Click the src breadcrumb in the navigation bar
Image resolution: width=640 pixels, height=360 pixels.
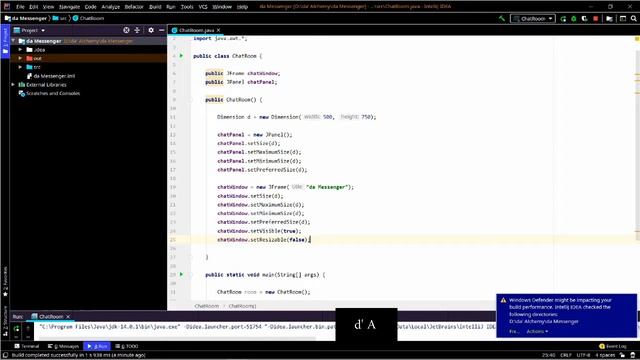pos(60,18)
